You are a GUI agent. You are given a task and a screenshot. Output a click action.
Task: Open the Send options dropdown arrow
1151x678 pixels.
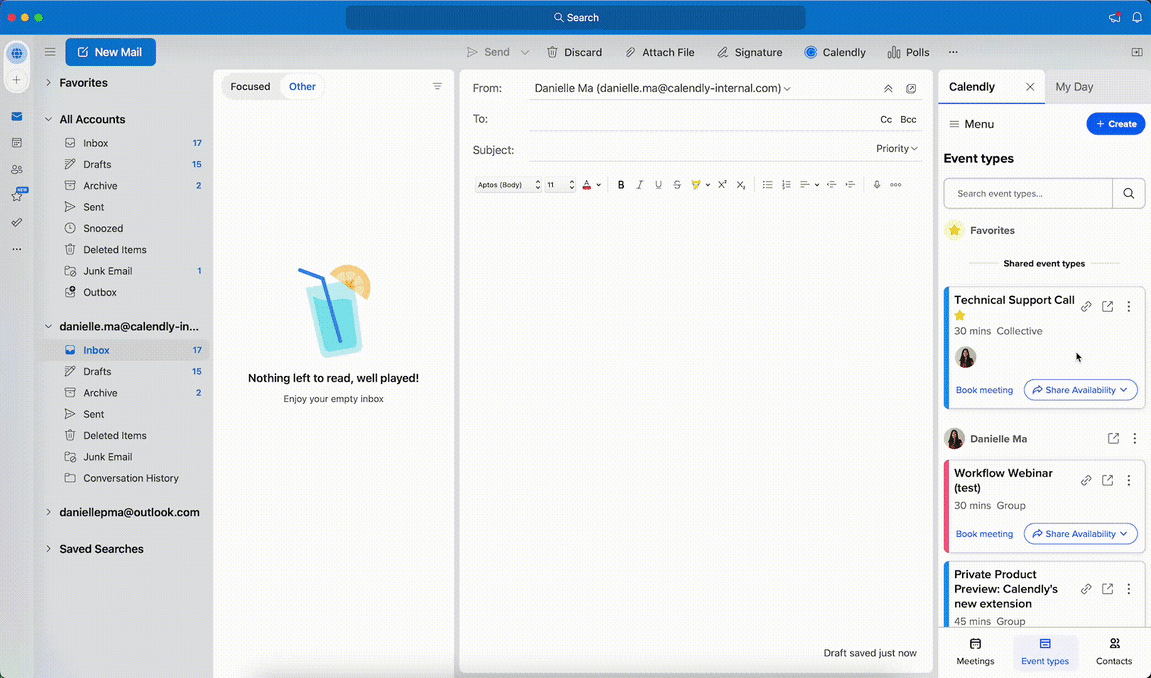tap(525, 52)
